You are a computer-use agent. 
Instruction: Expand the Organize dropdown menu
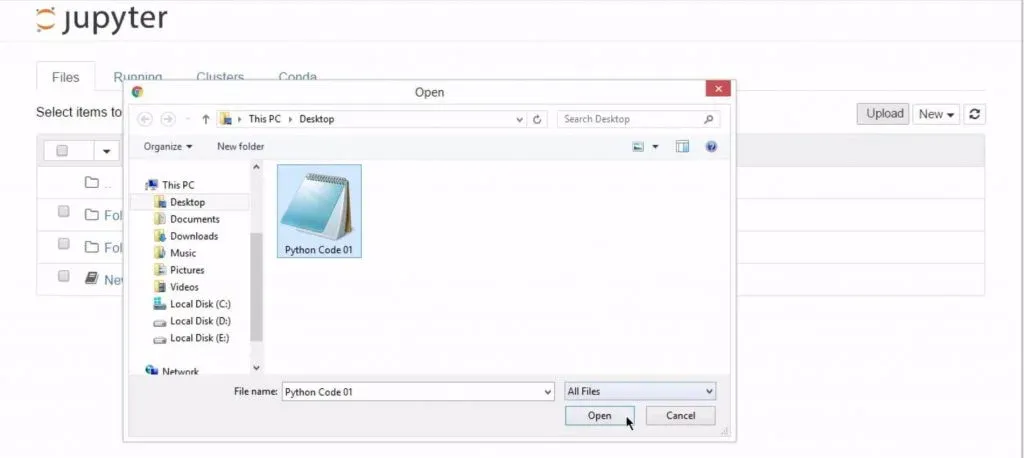coord(168,146)
